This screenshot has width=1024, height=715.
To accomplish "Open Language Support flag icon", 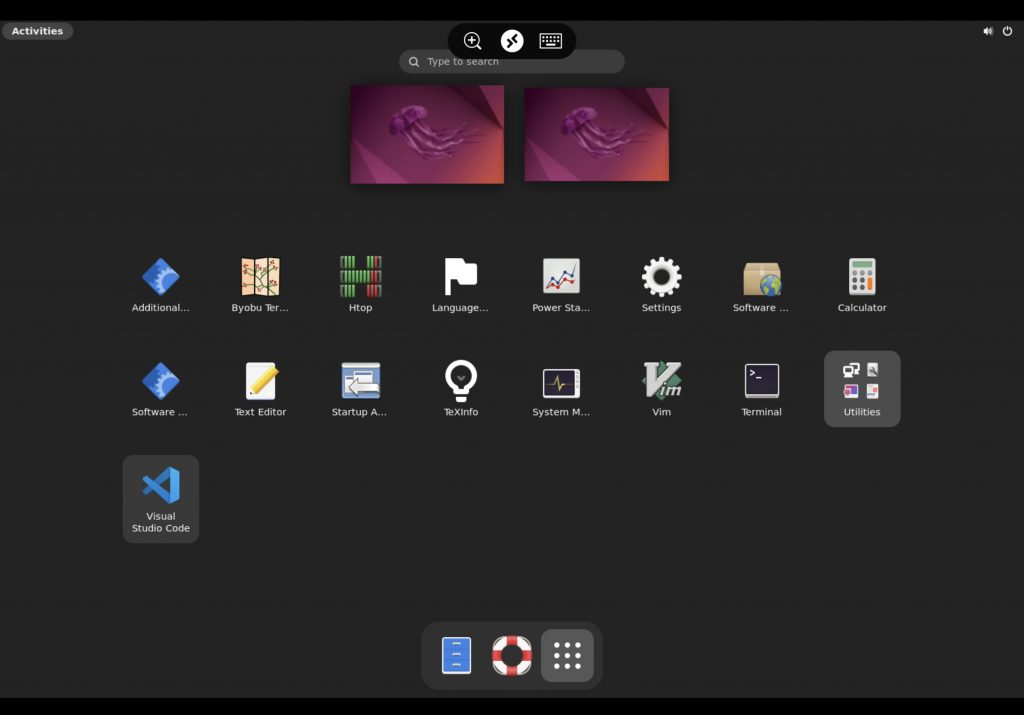I will click(x=460, y=277).
